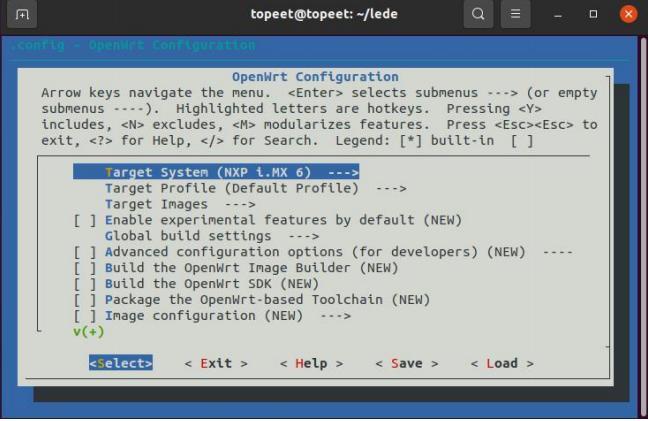The image size is (648, 421).
Task: Close the terminal with red X
Action: coord(629,15)
